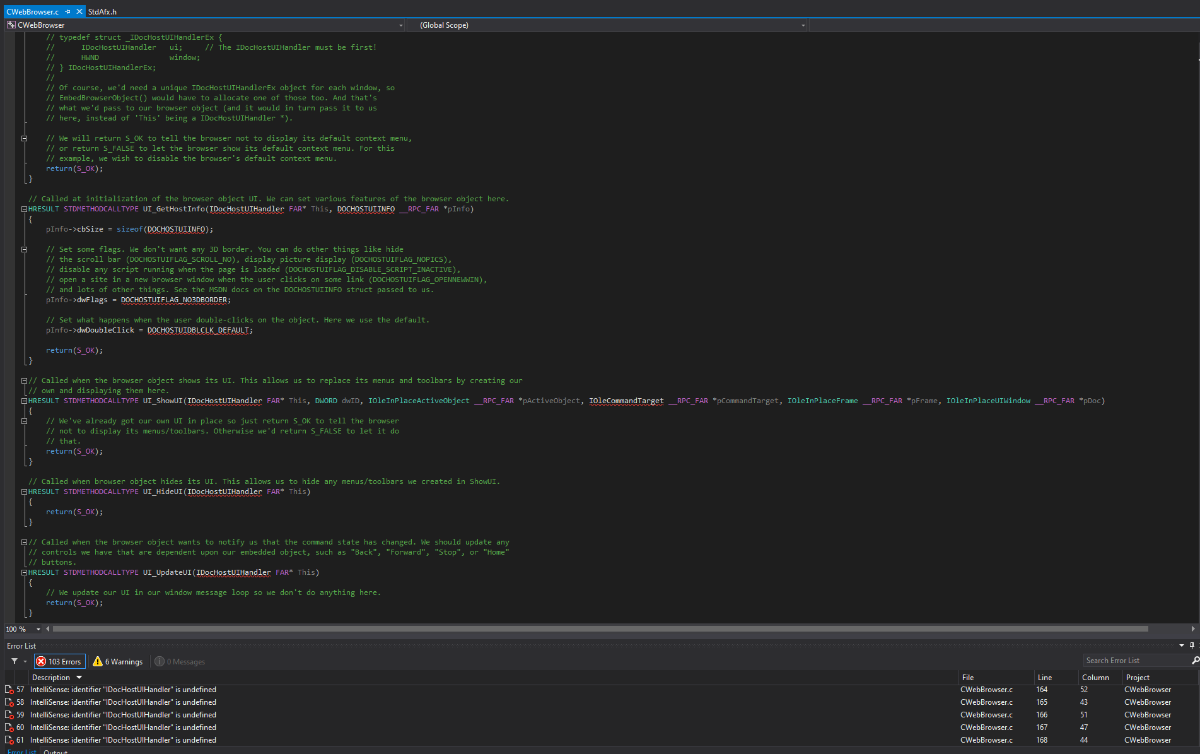1200x754 pixels.
Task: Sort error list by Description column
Action: pyautogui.click(x=50, y=677)
